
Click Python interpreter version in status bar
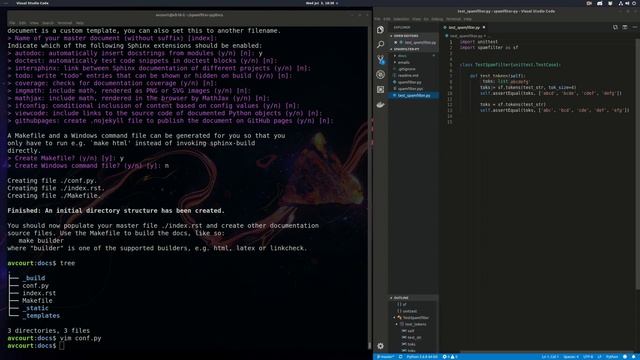[x=422, y=357]
